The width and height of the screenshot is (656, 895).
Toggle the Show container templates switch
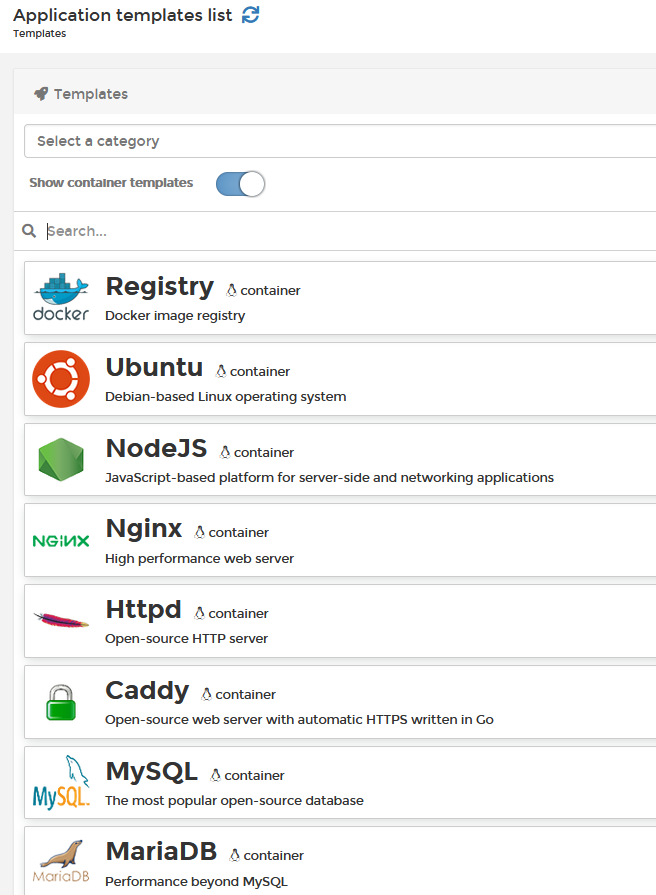(x=240, y=184)
